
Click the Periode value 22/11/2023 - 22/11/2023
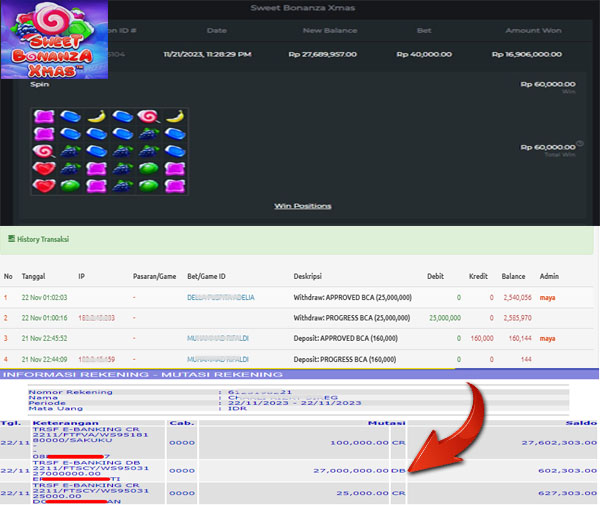click(x=295, y=403)
